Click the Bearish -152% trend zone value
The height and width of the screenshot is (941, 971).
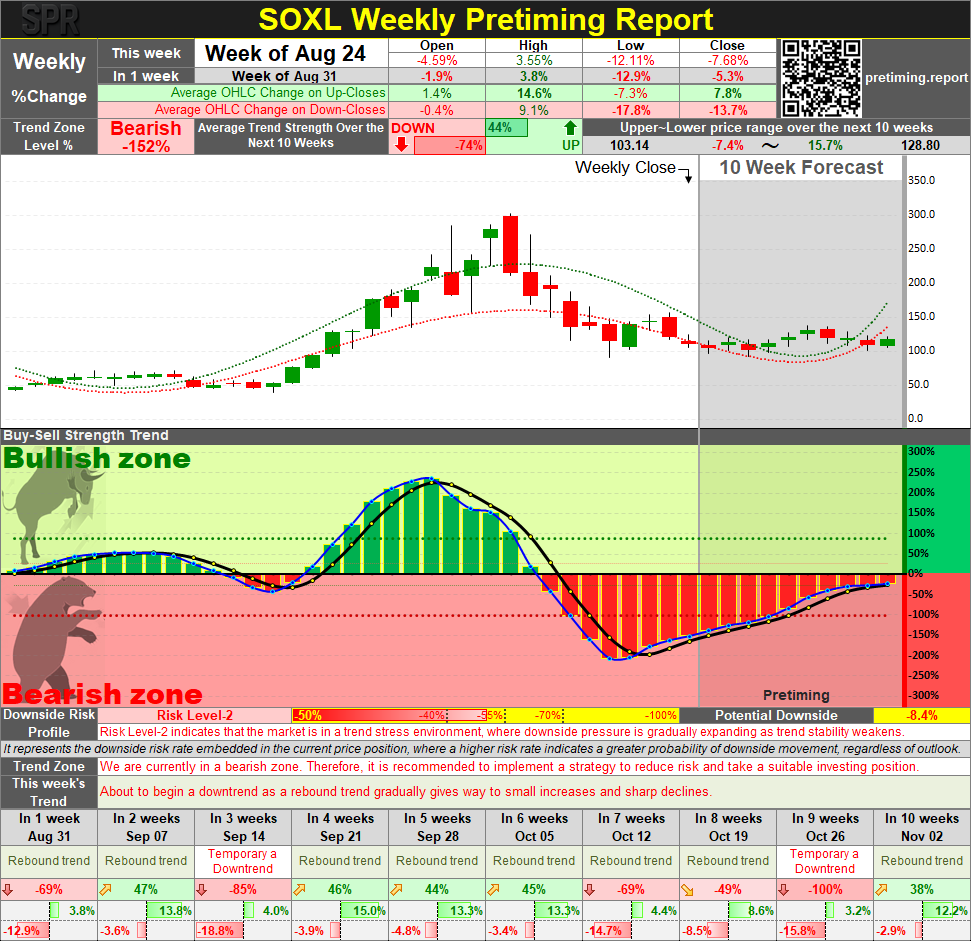tap(146, 137)
